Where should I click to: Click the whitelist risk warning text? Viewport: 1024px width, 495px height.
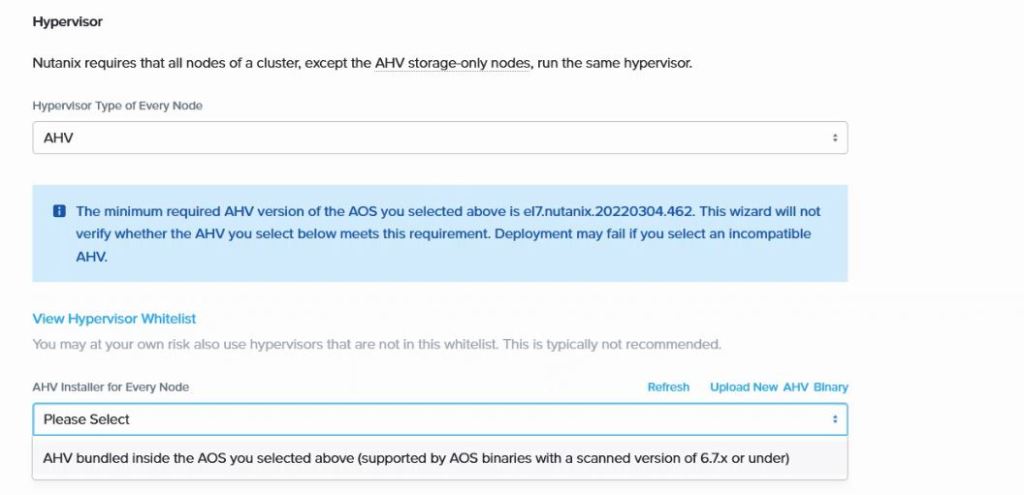point(376,345)
